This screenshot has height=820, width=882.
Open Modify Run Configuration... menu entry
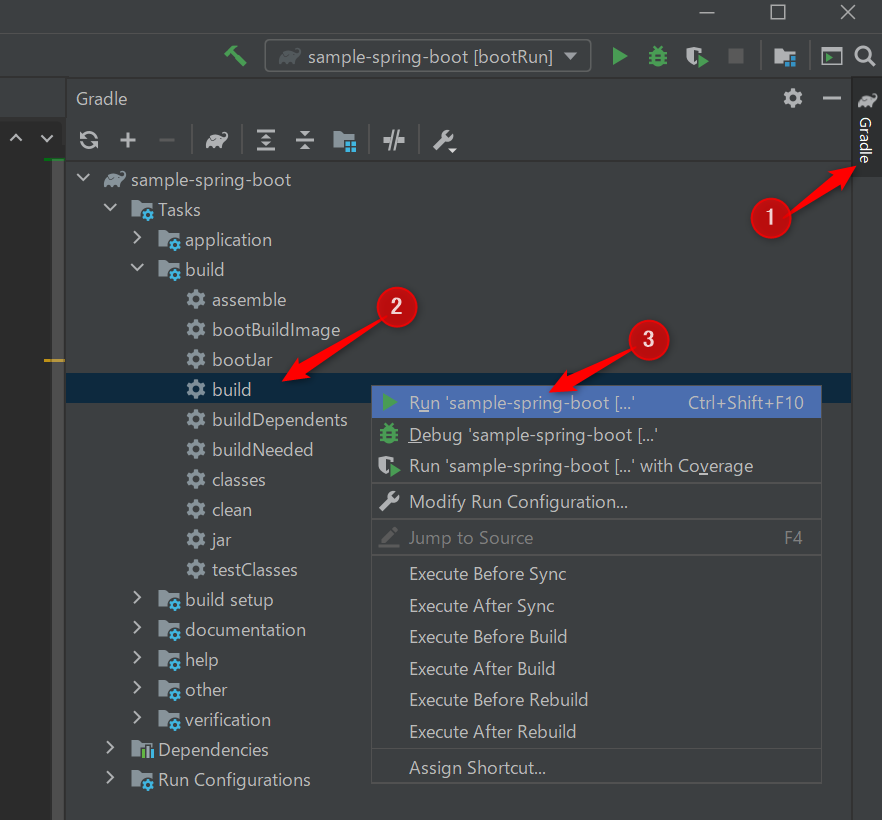pos(596,502)
